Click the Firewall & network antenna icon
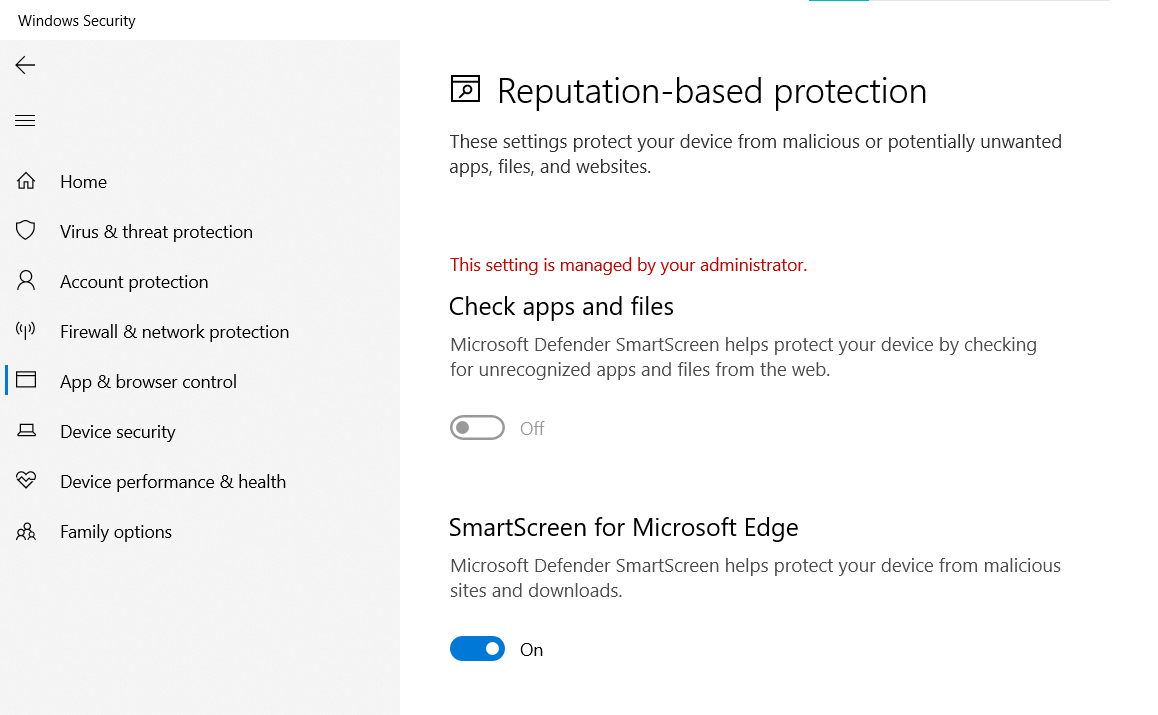The width and height of the screenshot is (1158, 715). coord(26,331)
